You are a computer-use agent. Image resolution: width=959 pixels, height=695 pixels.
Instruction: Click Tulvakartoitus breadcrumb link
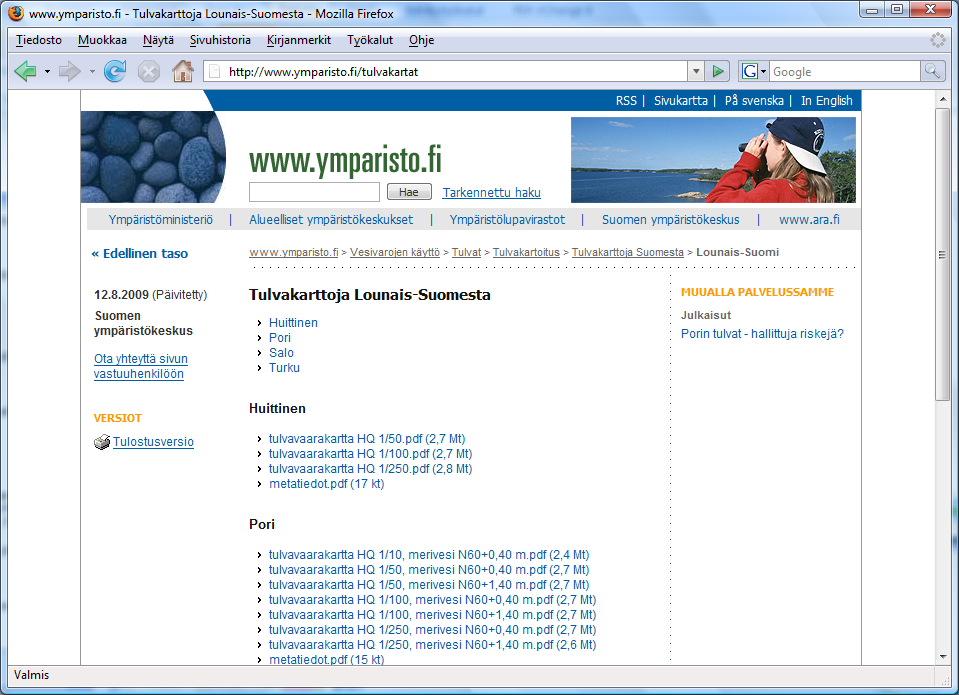tap(527, 252)
